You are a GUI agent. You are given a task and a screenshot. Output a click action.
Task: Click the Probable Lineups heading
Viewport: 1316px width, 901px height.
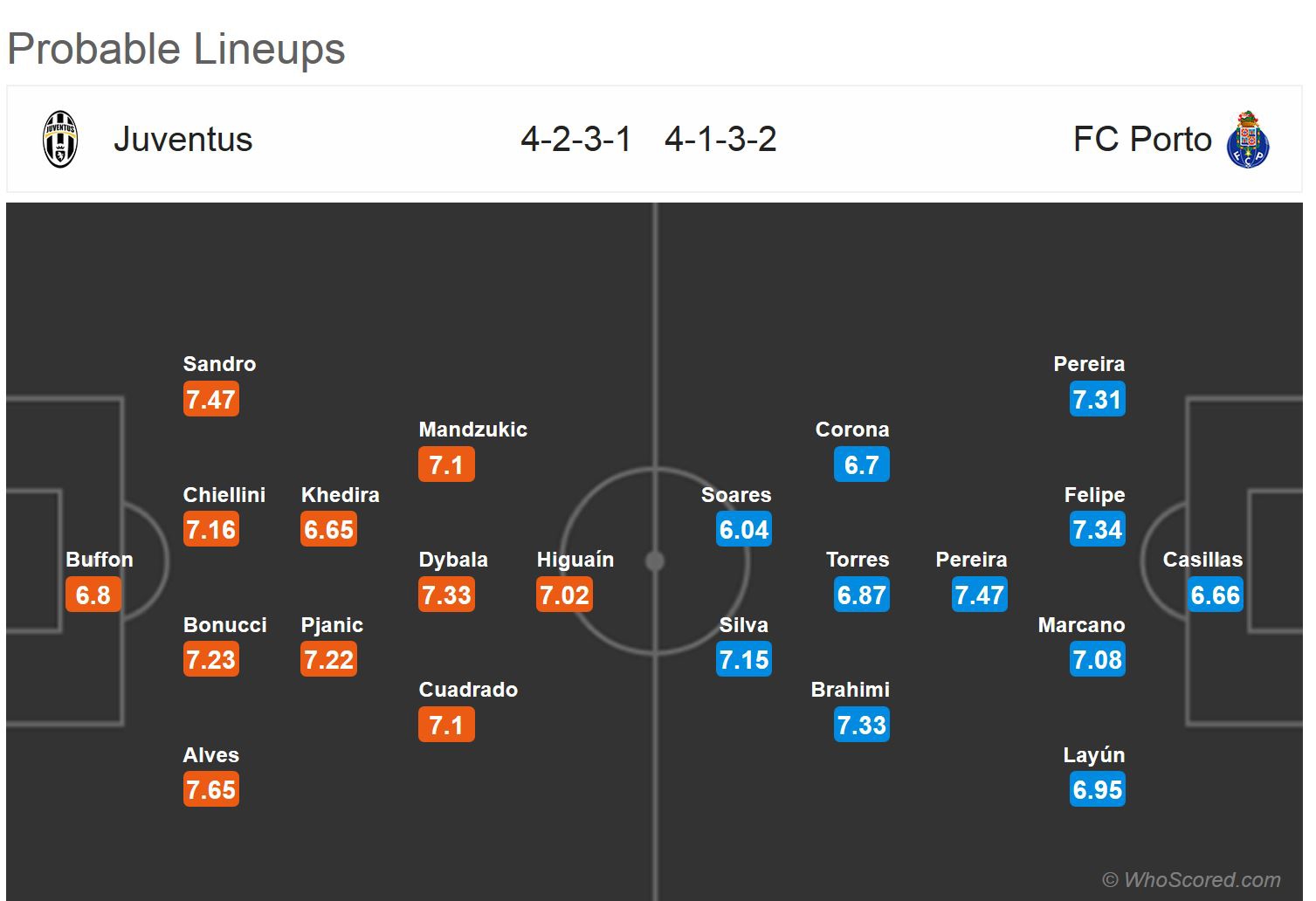pyautogui.click(x=176, y=49)
